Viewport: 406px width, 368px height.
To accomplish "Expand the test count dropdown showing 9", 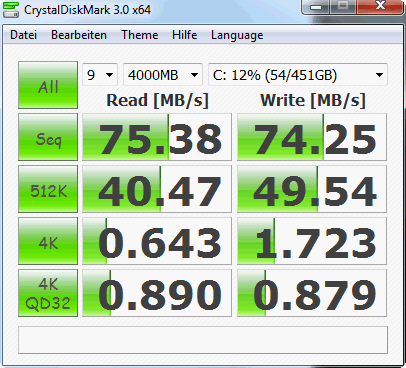I will click(100, 75).
